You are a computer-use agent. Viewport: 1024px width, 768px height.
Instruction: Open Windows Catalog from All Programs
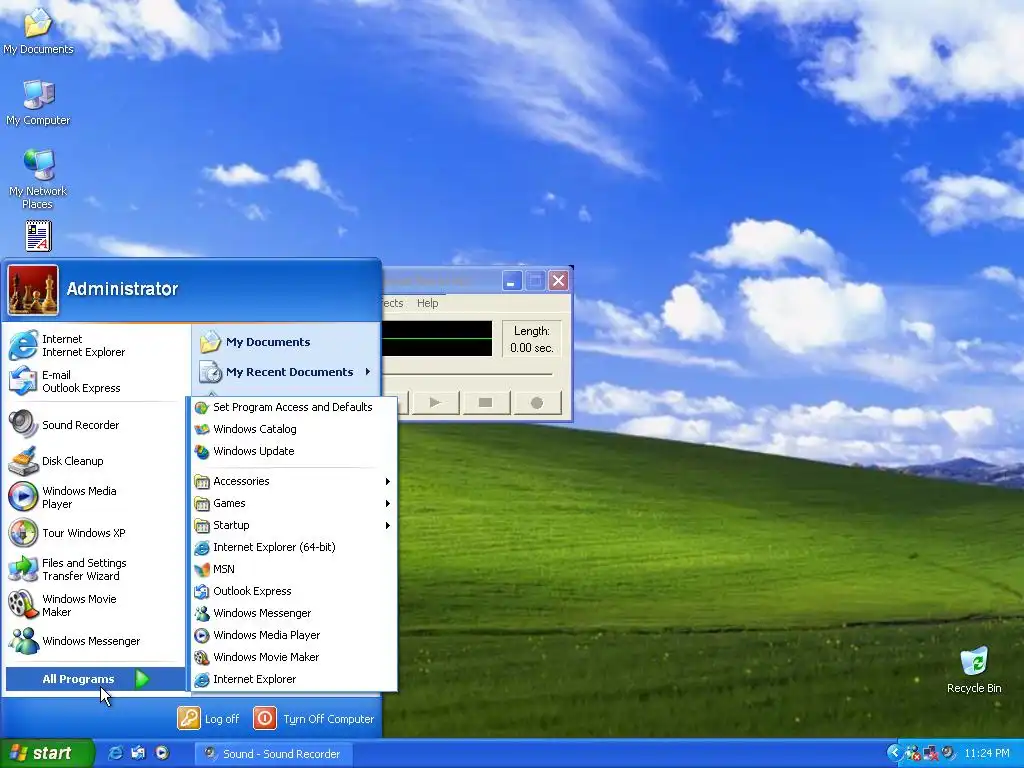point(293,429)
